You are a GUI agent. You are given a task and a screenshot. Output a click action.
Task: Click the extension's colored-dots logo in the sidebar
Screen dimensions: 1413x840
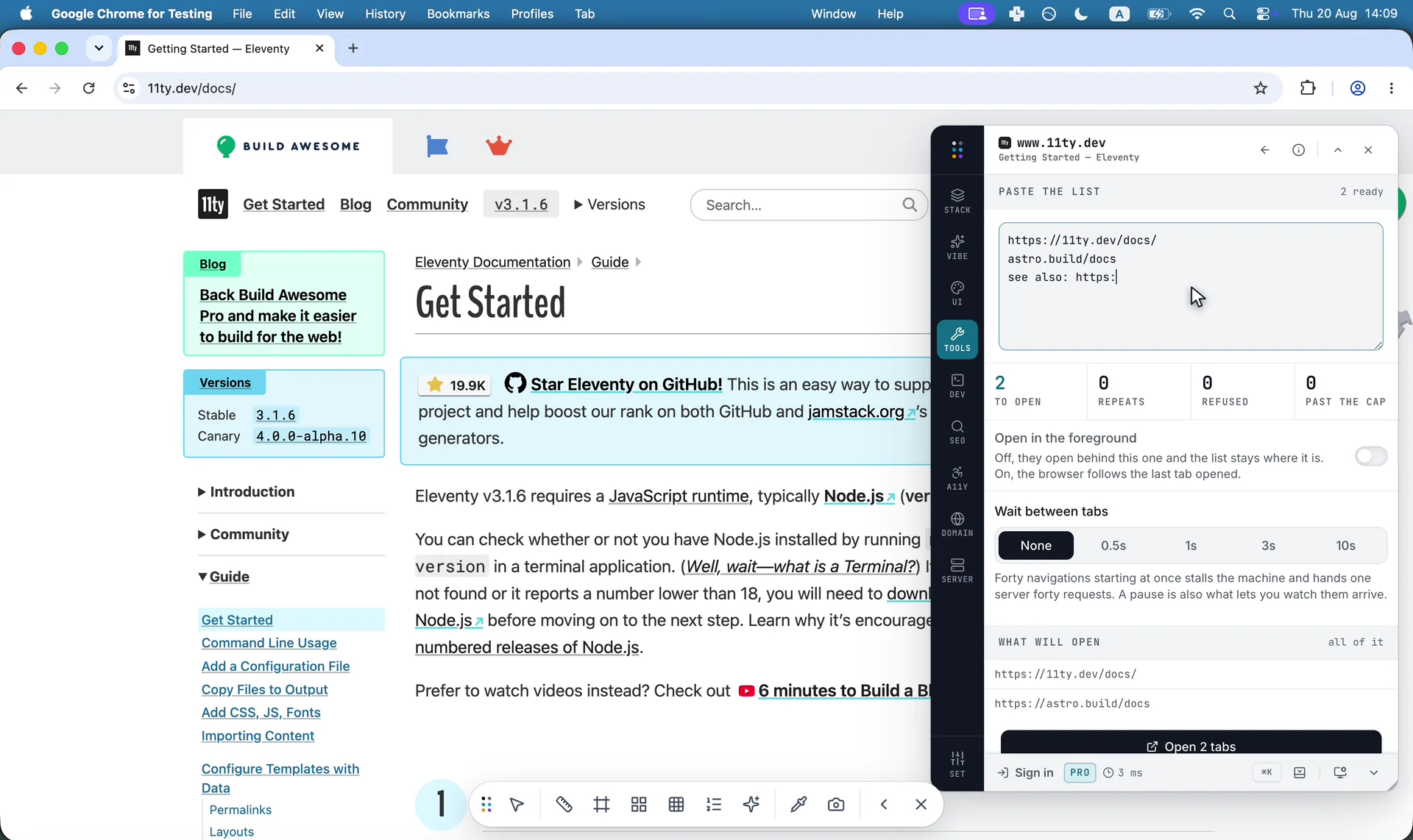pos(957,150)
